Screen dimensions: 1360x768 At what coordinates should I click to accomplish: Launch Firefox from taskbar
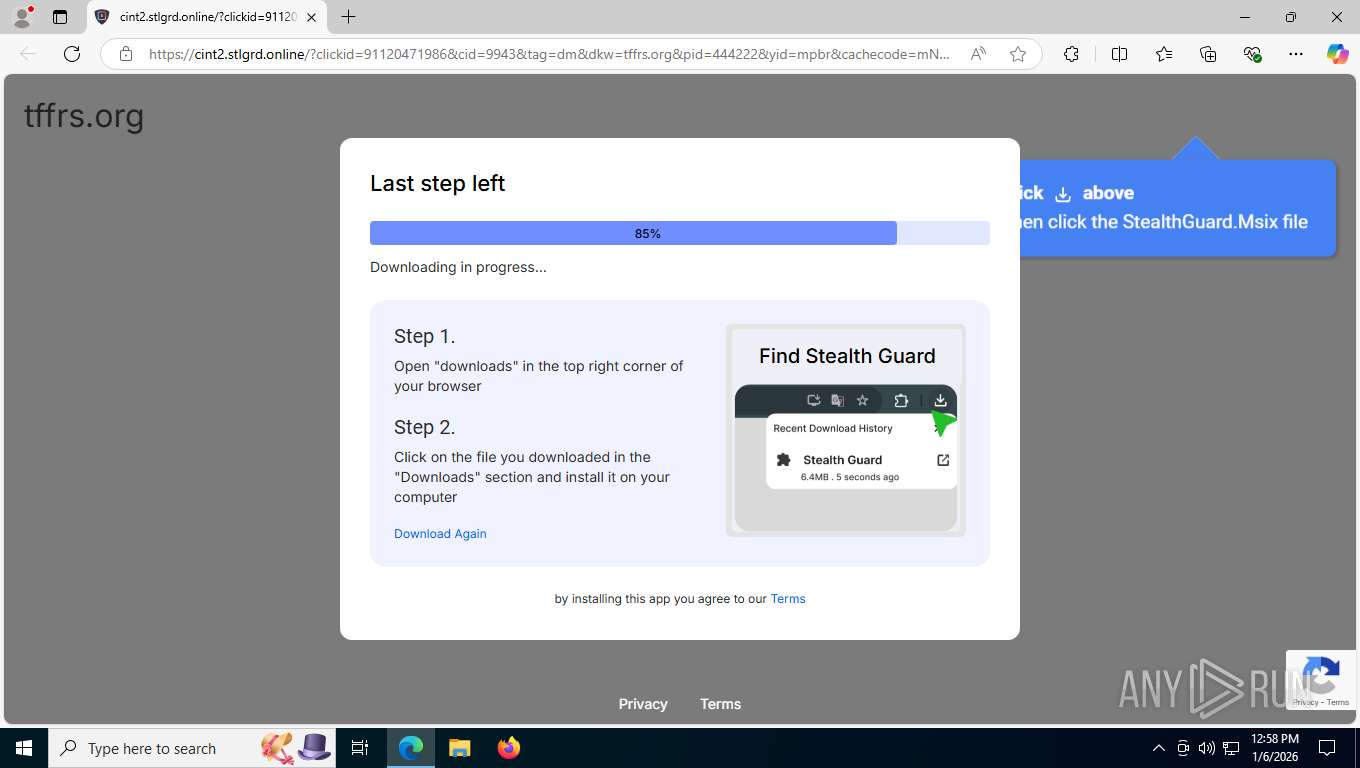(x=509, y=748)
